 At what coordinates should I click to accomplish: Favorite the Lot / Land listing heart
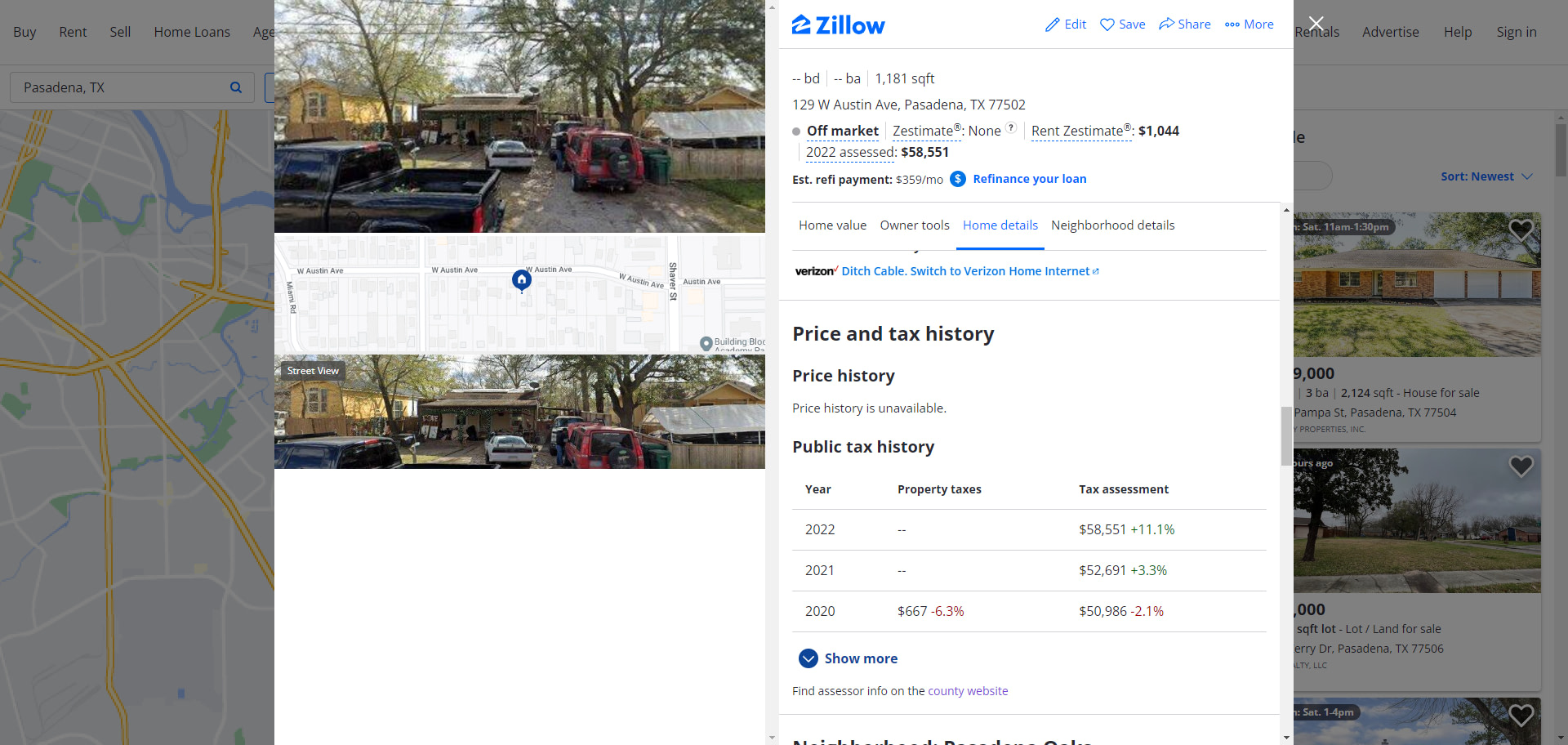click(1521, 466)
